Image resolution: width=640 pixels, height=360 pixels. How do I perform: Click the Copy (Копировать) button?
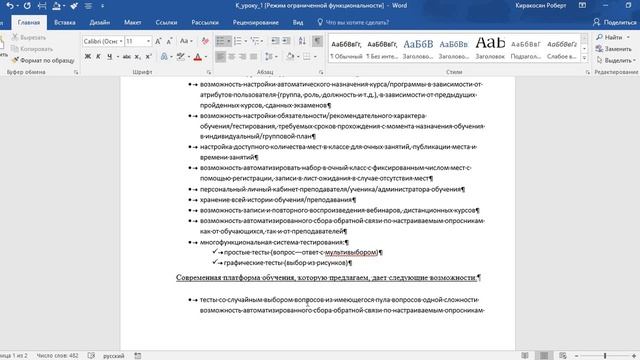coord(32,49)
